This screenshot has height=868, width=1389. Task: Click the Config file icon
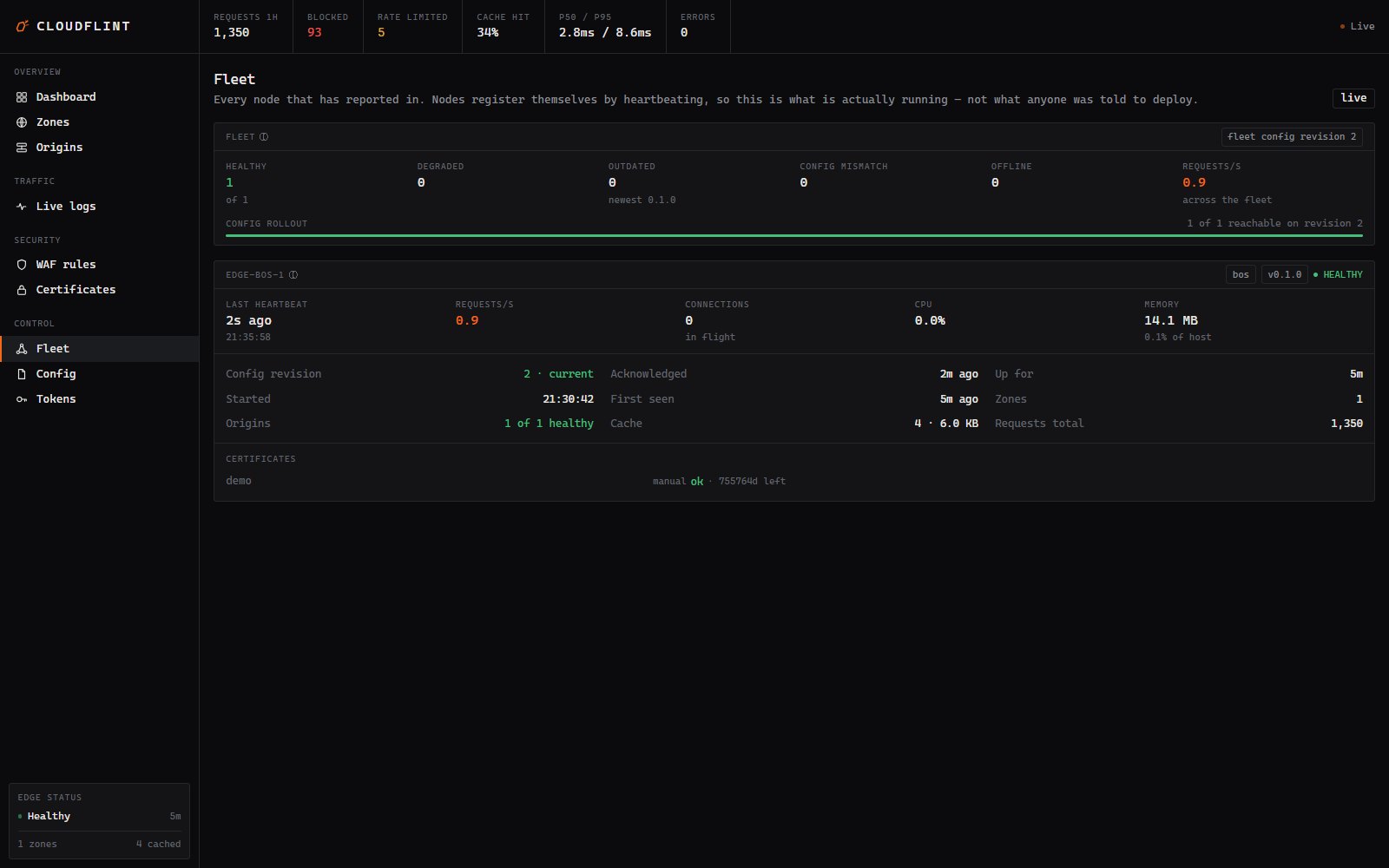pyautogui.click(x=22, y=374)
